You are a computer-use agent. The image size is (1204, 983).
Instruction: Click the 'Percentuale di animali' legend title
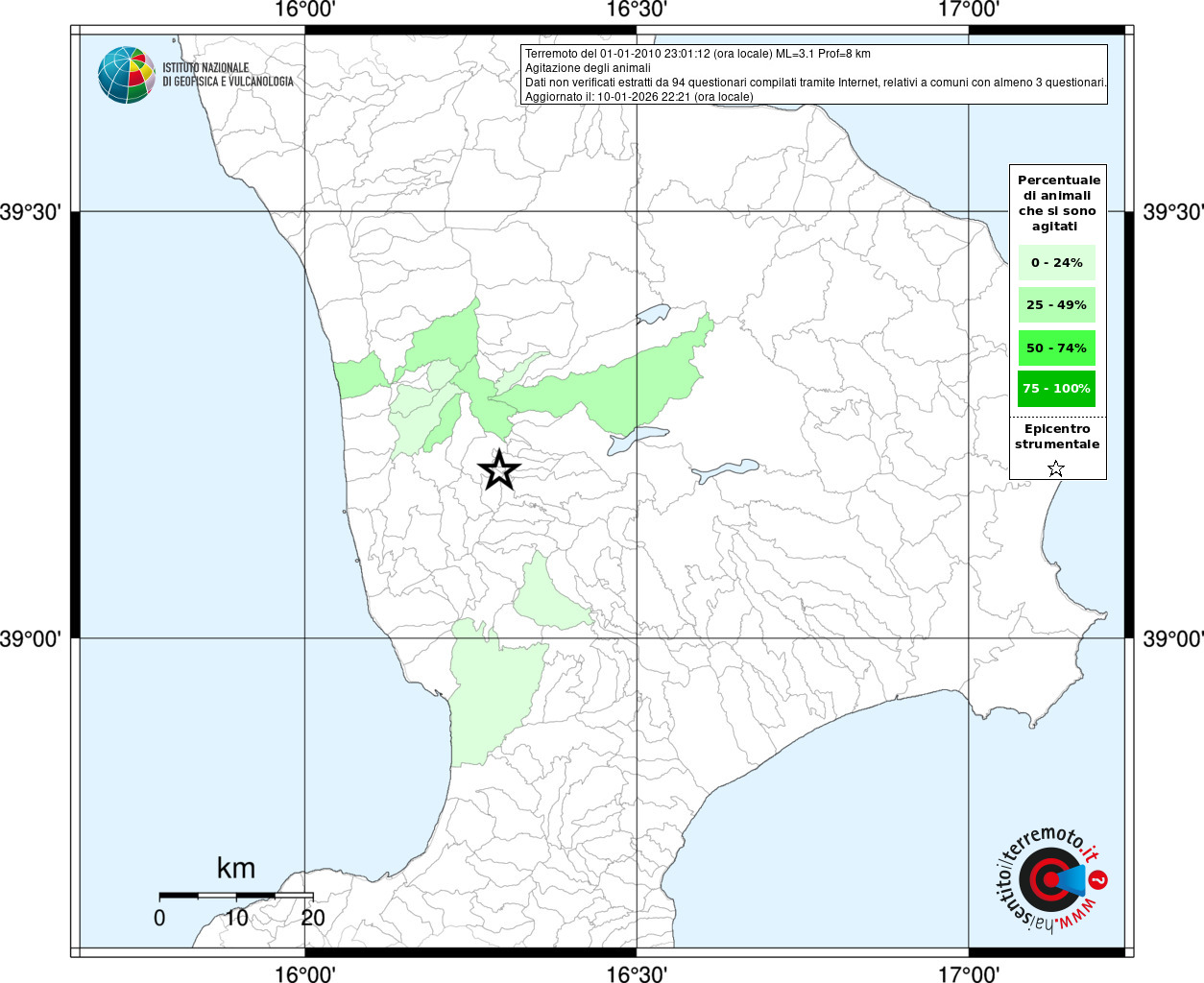point(1058,203)
